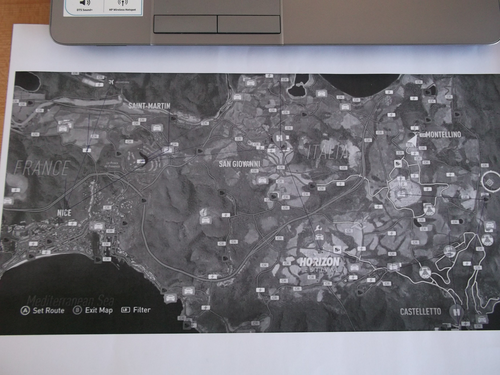Click the A button icon beside Set Route
The image size is (500, 375).
[x=25, y=311]
